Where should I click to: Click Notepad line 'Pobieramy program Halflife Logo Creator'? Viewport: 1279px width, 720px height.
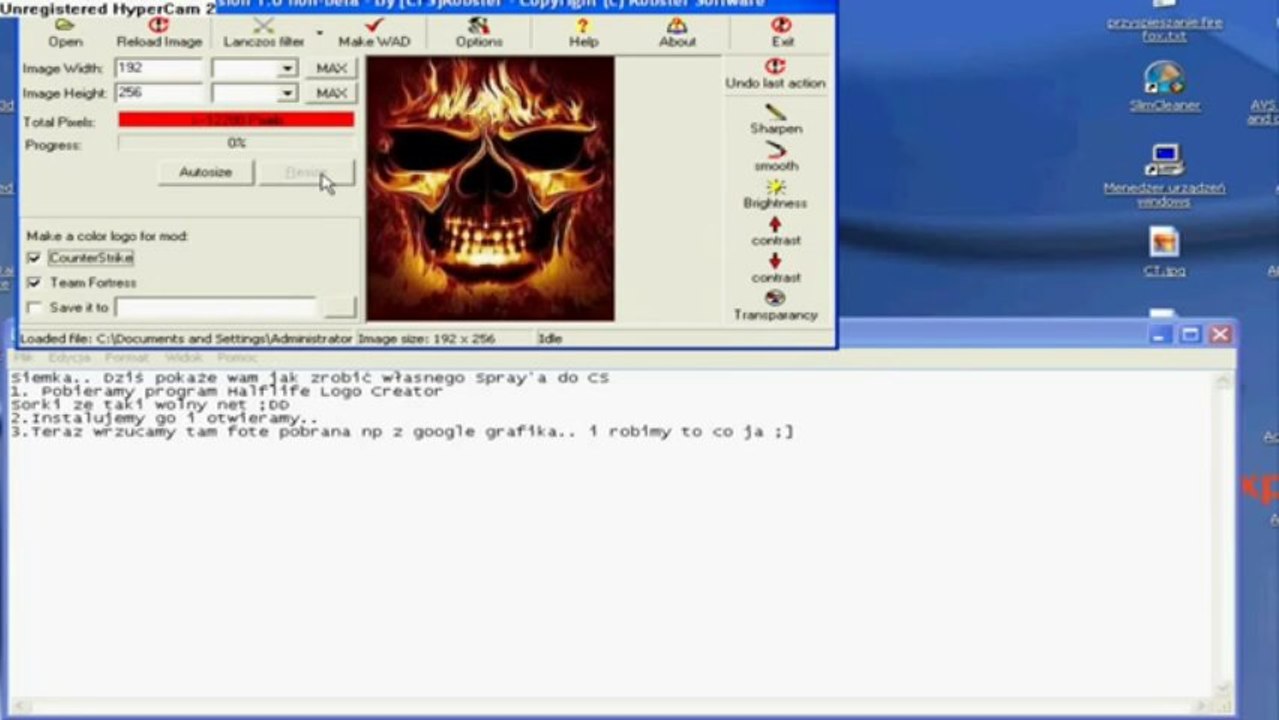(x=241, y=391)
